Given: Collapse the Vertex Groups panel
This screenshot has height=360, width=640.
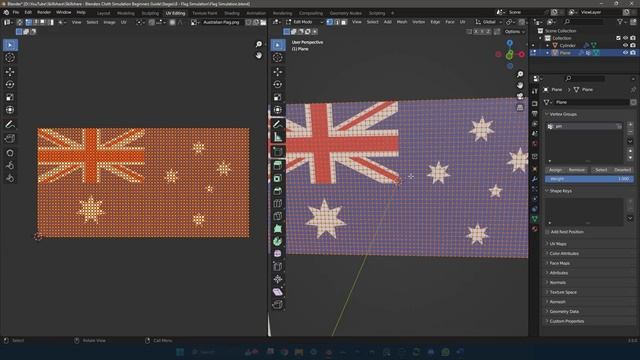Looking at the screenshot, I should (x=562, y=114).
